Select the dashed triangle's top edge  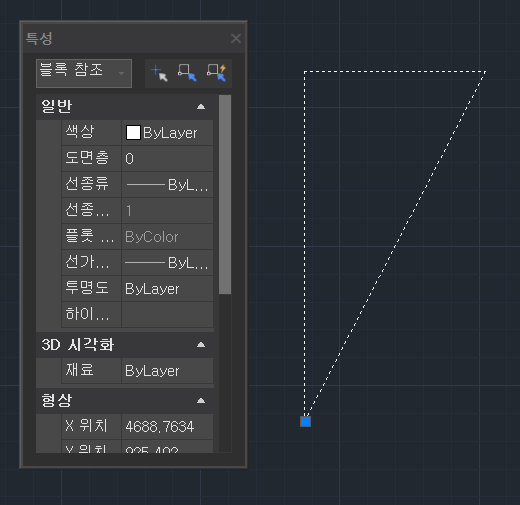(x=395, y=71)
